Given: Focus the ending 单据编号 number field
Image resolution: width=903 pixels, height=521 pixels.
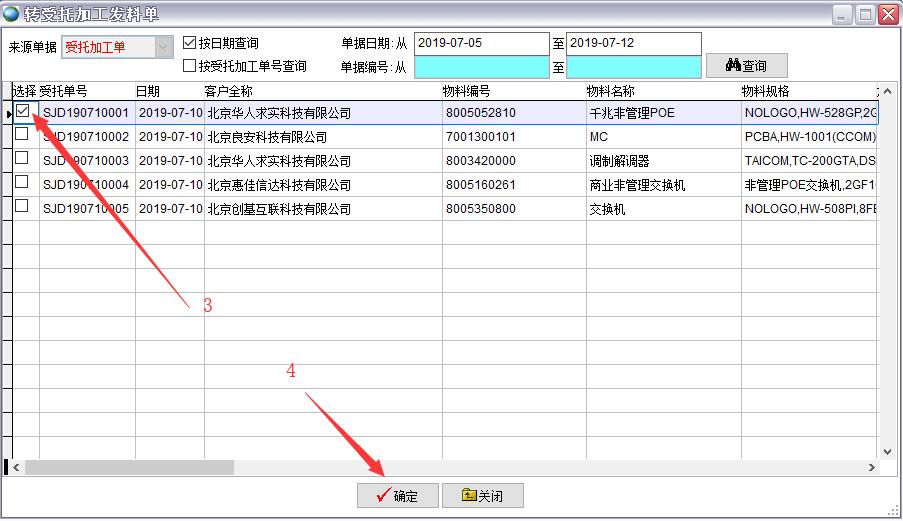Looking at the screenshot, I should (633, 67).
